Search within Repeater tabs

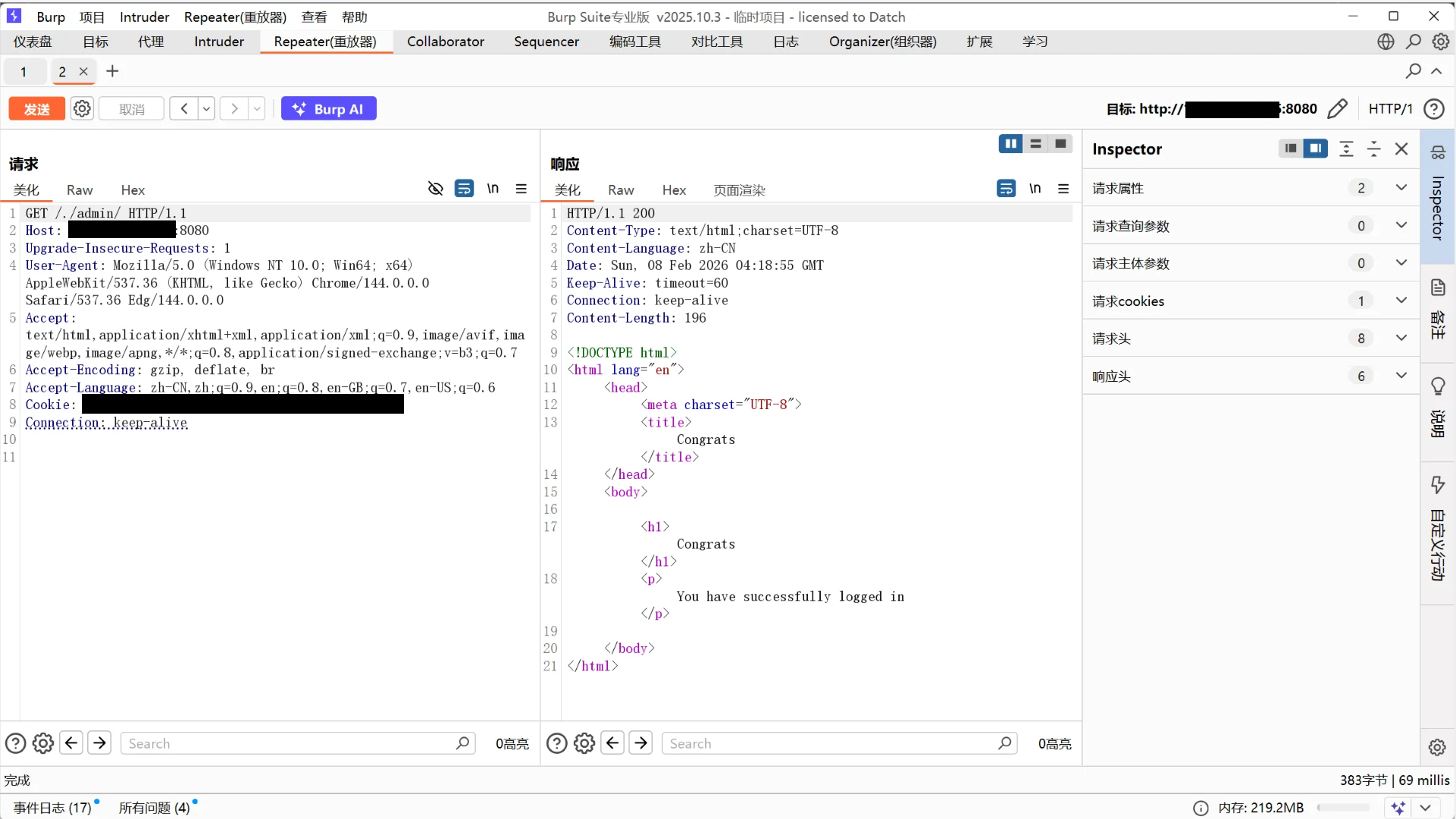click(x=1414, y=71)
